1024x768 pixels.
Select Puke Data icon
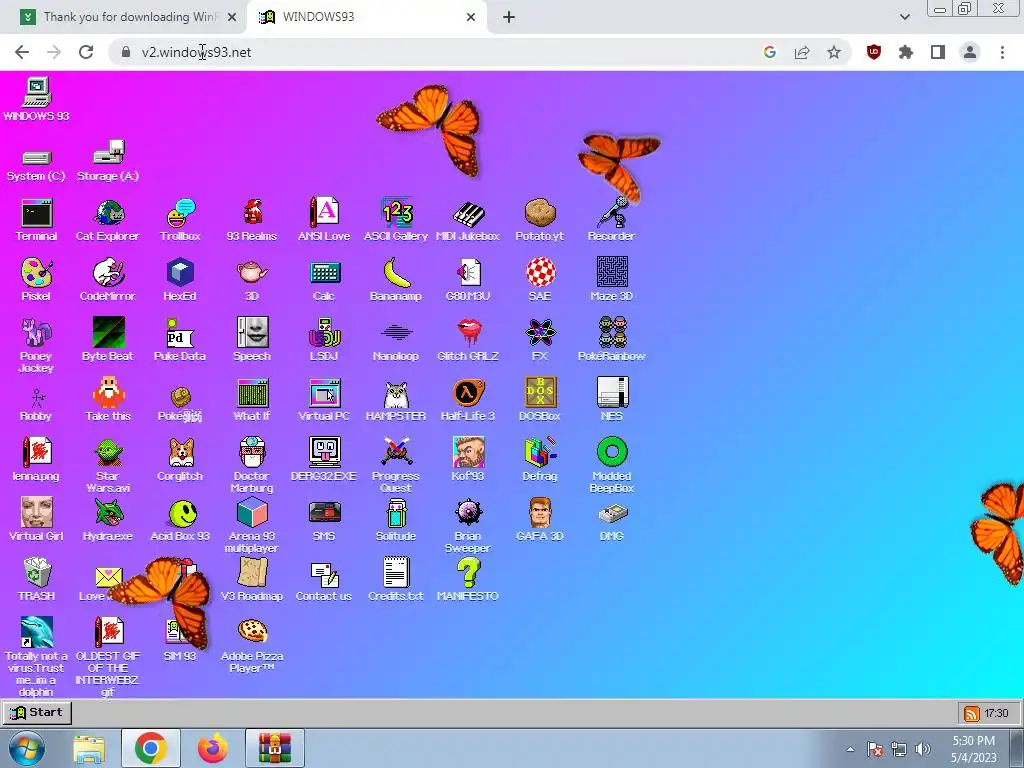click(180, 340)
